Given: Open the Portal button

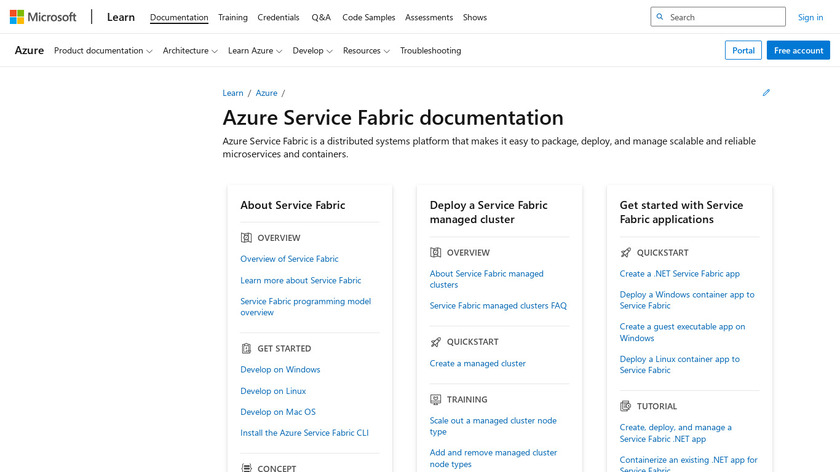Looking at the screenshot, I should 743,51.
